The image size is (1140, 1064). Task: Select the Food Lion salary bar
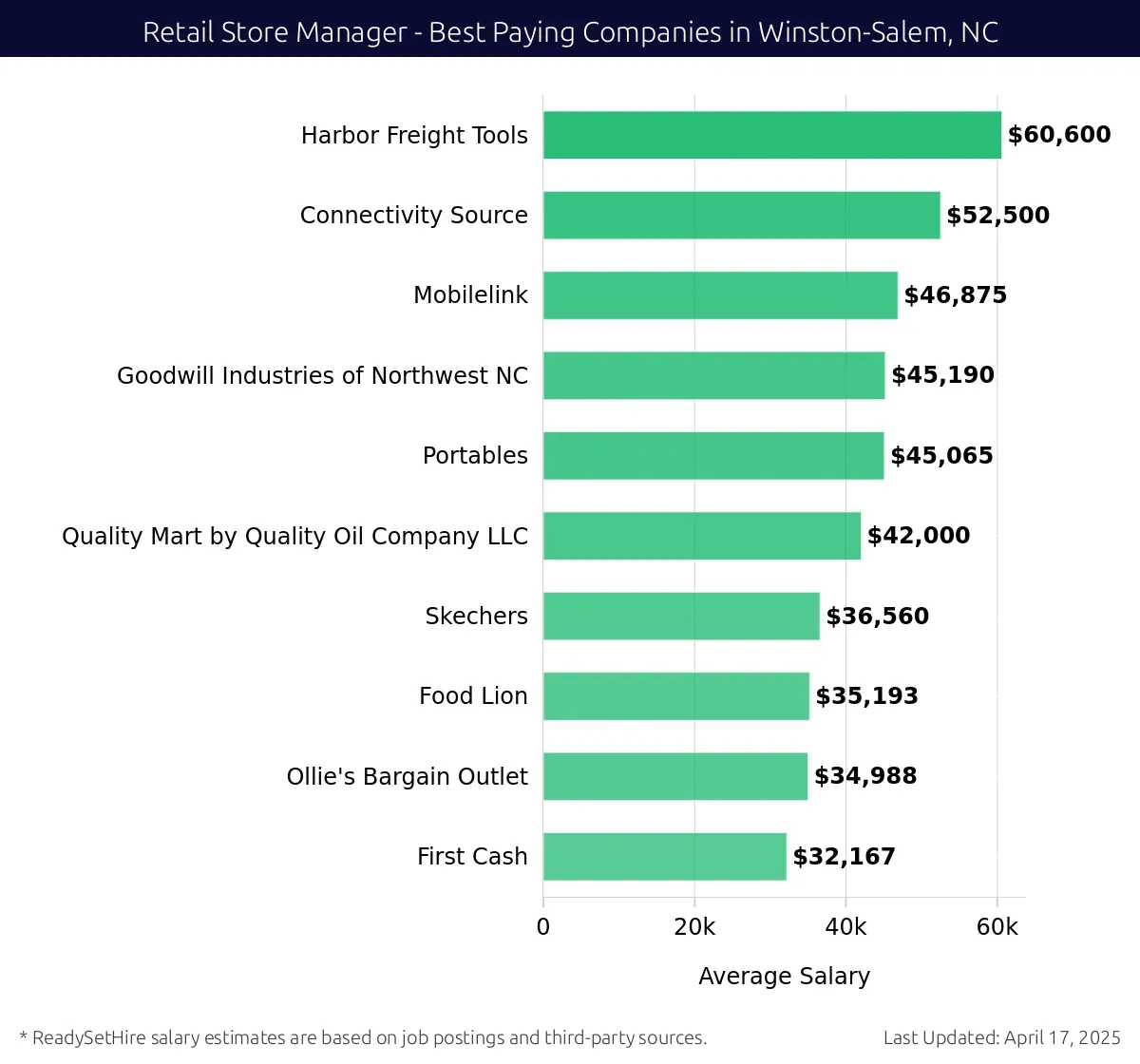point(676,696)
